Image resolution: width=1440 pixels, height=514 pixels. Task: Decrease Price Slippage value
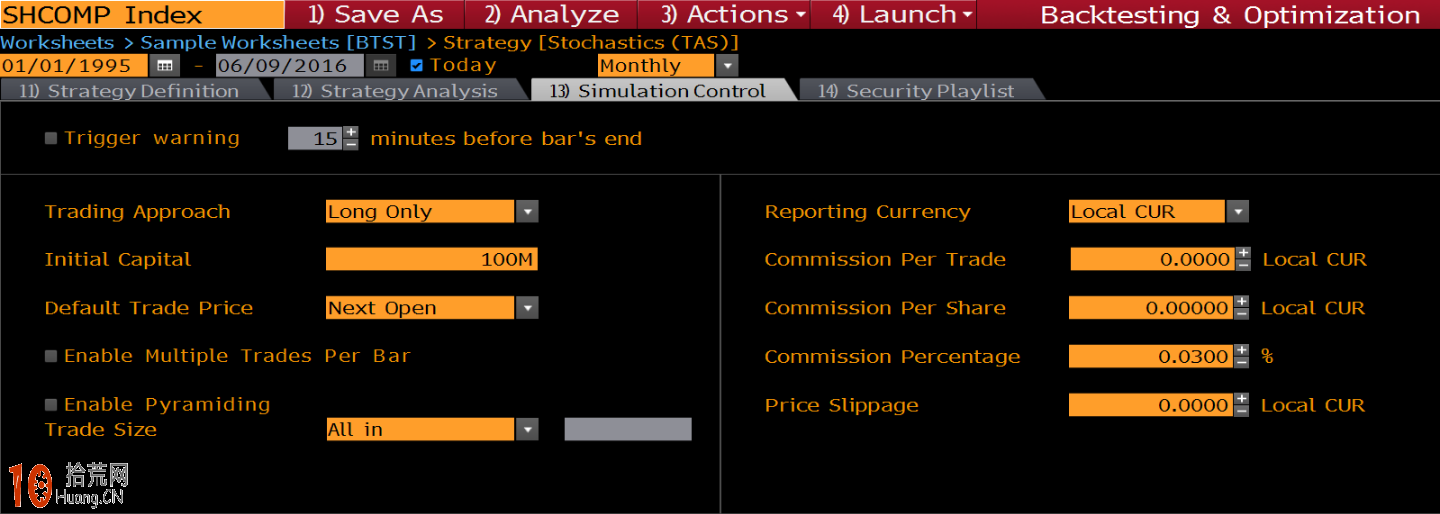pyautogui.click(x=1241, y=411)
